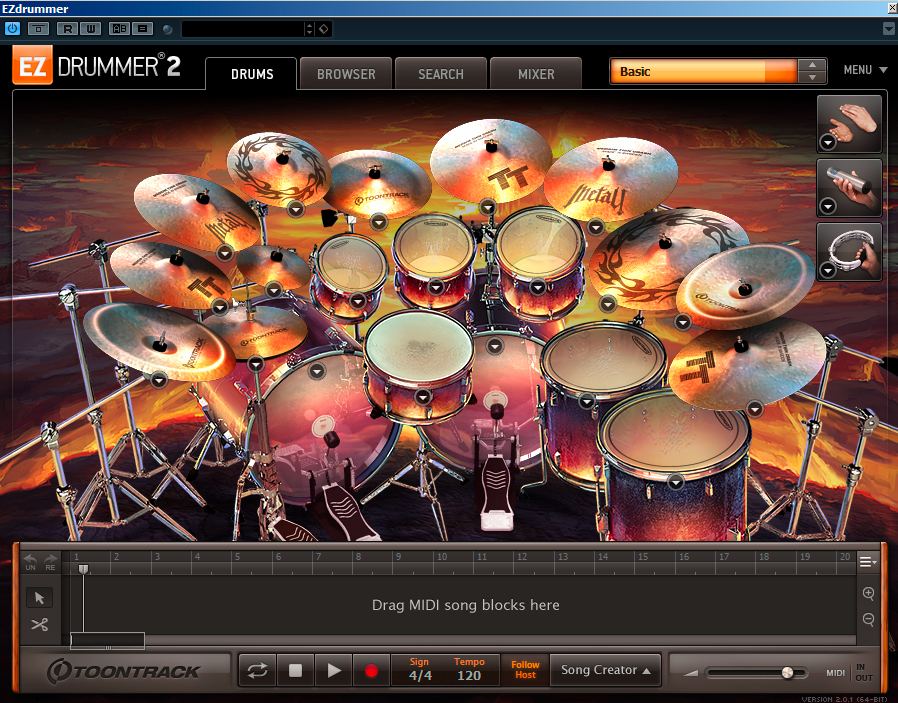Open hand claps instrument dropdown arrow
This screenshot has width=898, height=703.
tap(827, 142)
